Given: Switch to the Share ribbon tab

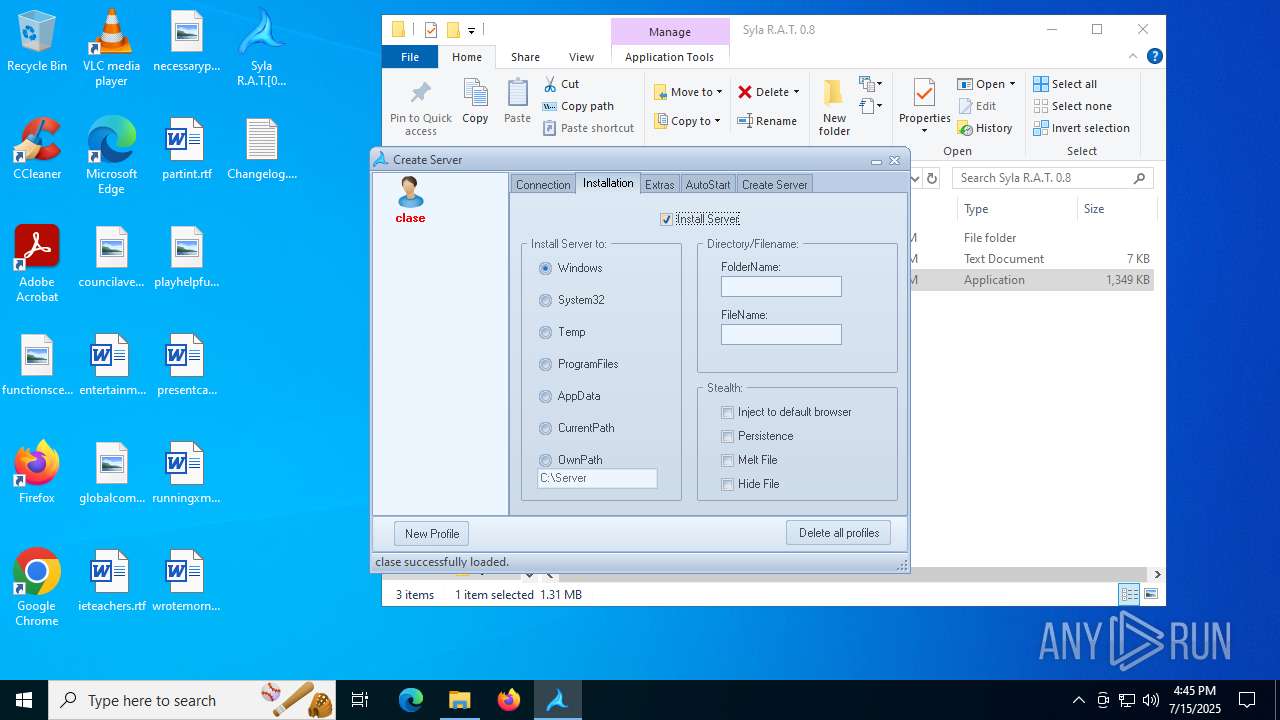Looking at the screenshot, I should pyautogui.click(x=525, y=57).
